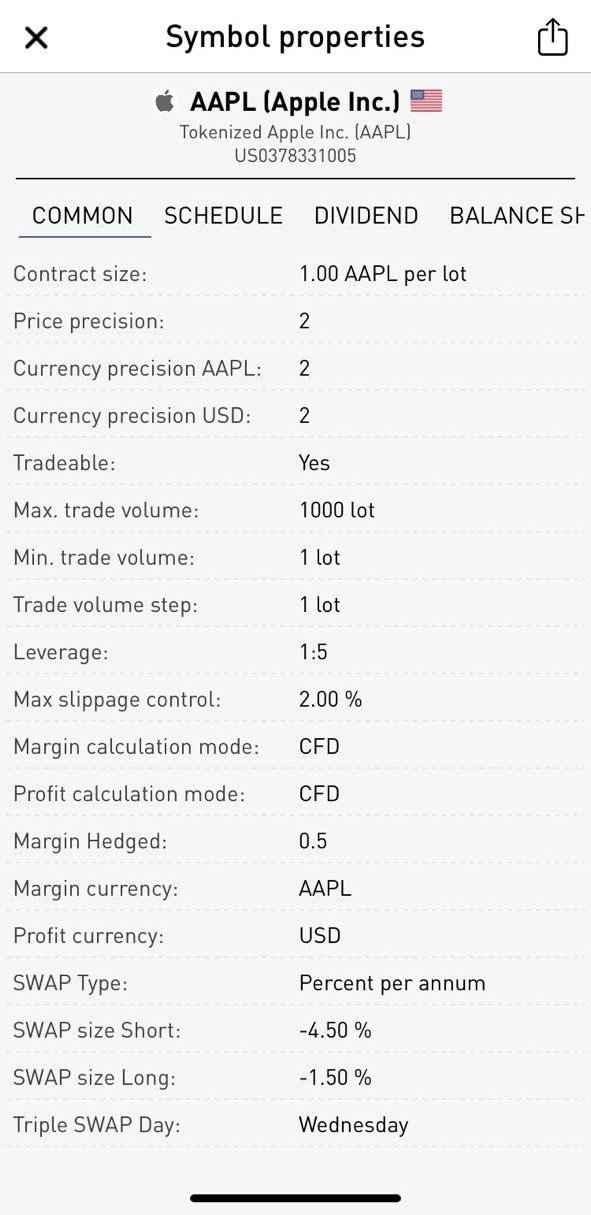Tap the US flag icon
This screenshot has width=591, height=1215.
tap(426, 101)
